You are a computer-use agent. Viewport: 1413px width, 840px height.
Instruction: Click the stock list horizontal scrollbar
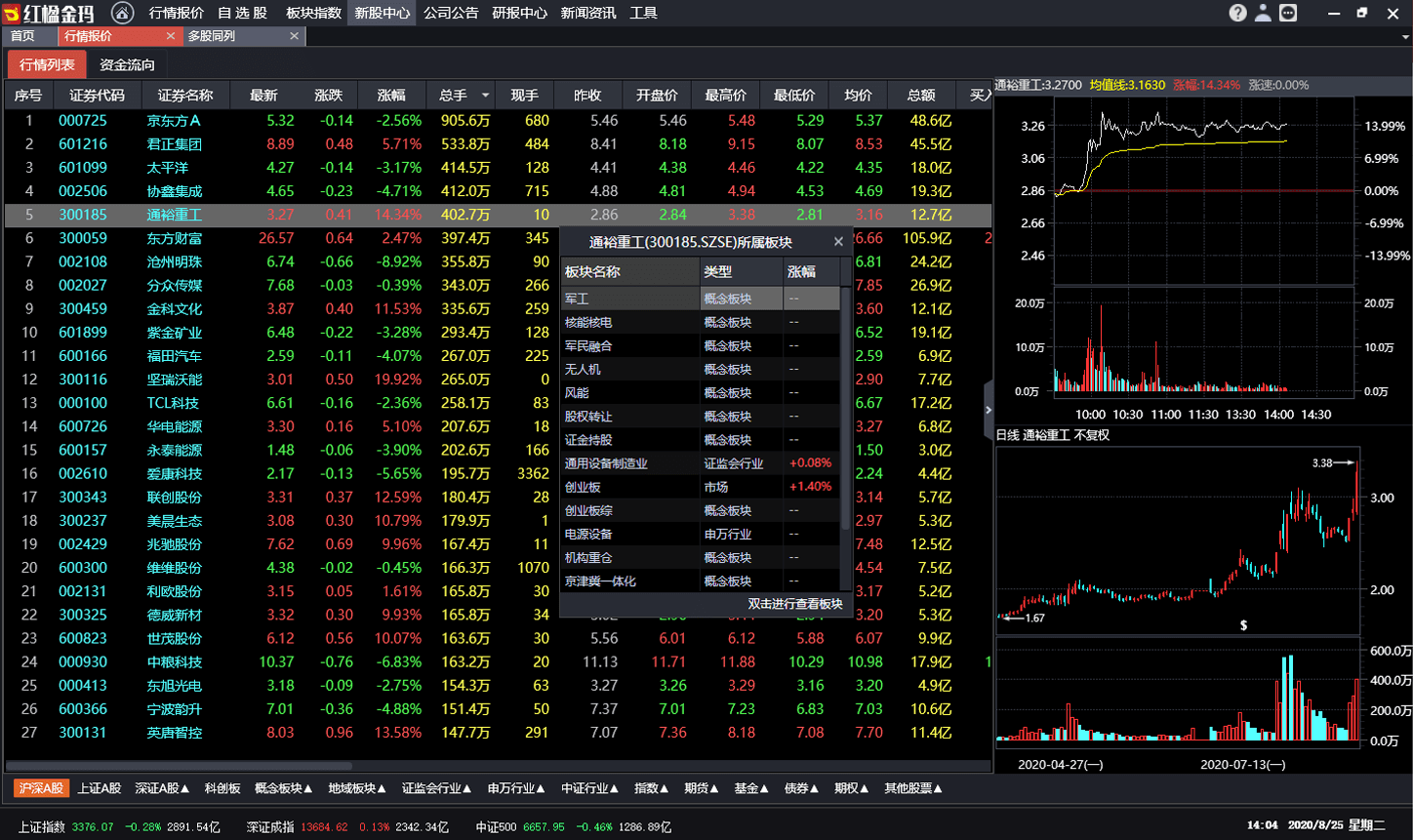pyautogui.click(x=179, y=766)
